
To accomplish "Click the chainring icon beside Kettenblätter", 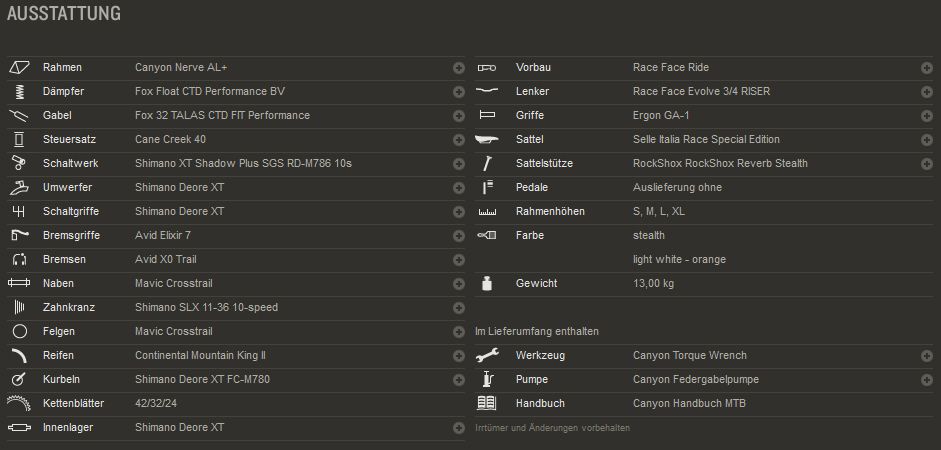I will click(19, 403).
